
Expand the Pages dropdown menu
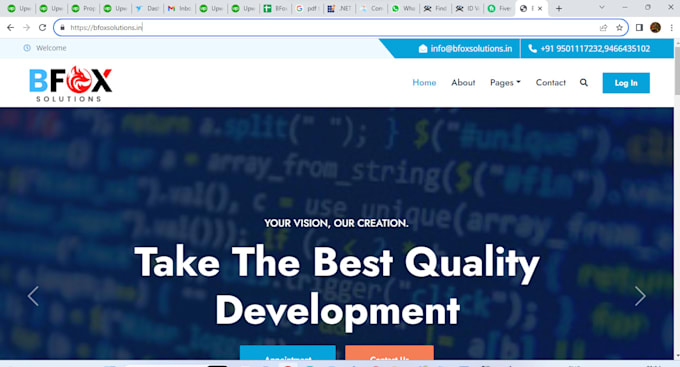click(505, 82)
